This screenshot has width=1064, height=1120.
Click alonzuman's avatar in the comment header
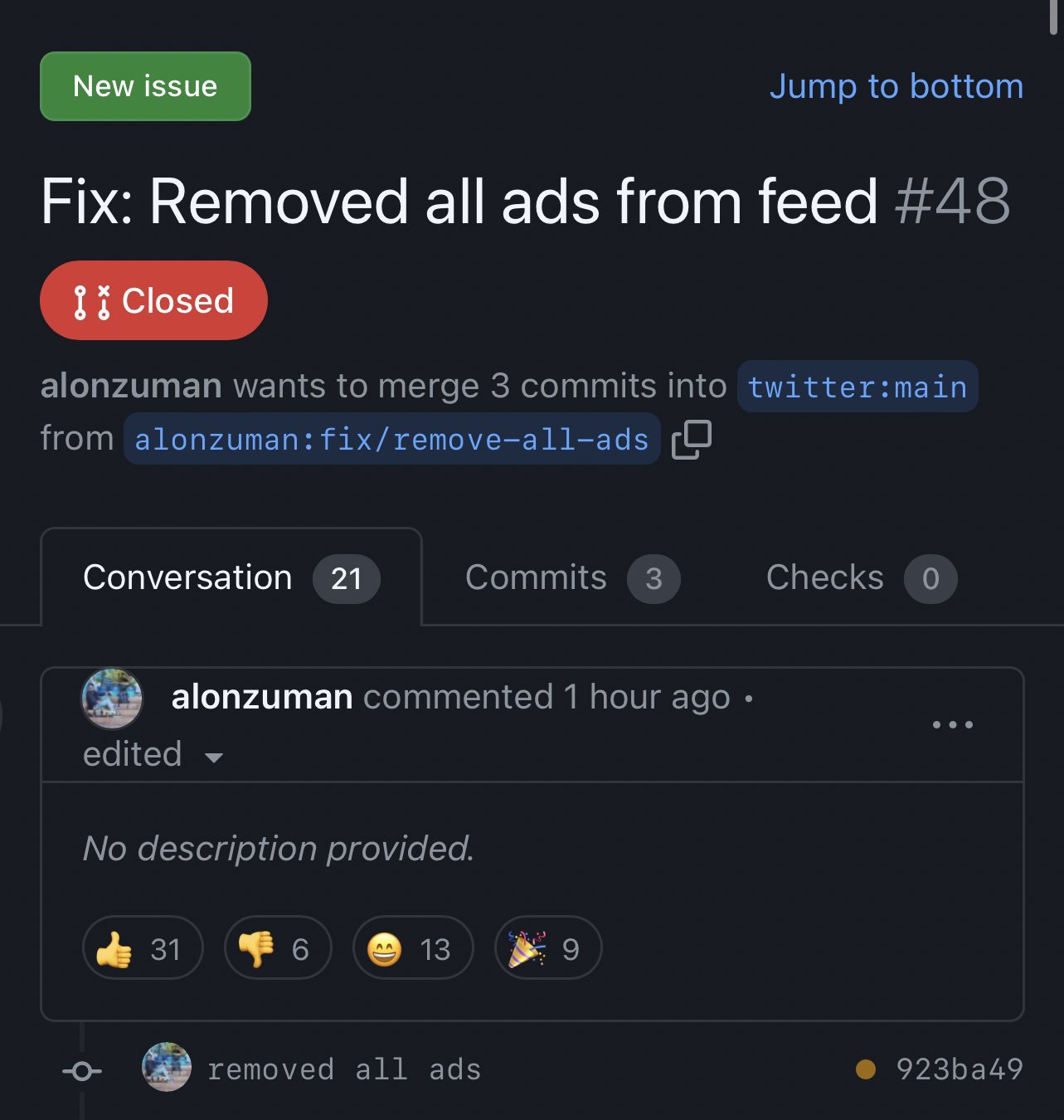point(112,699)
